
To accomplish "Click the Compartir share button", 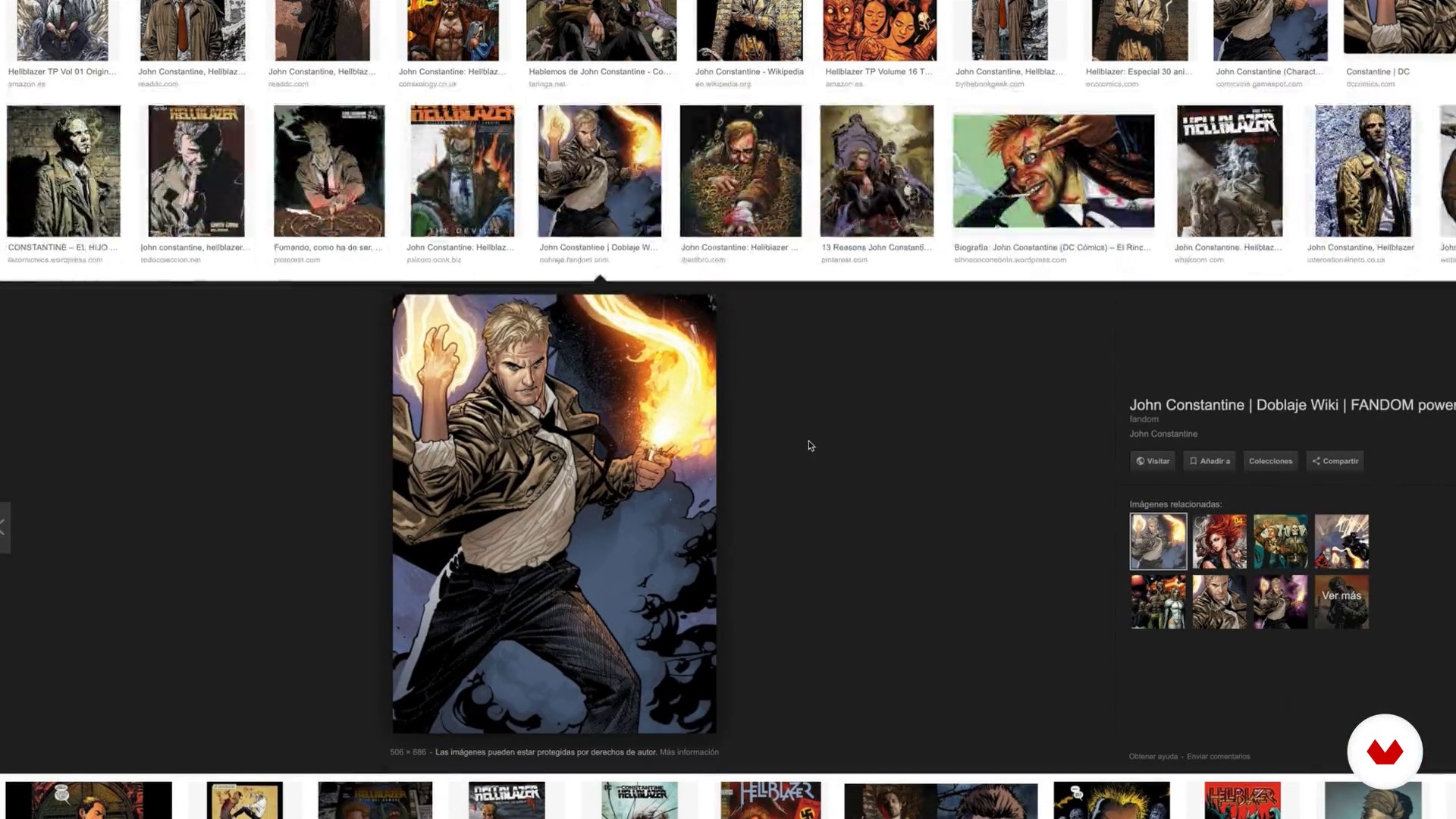I will point(1335,461).
